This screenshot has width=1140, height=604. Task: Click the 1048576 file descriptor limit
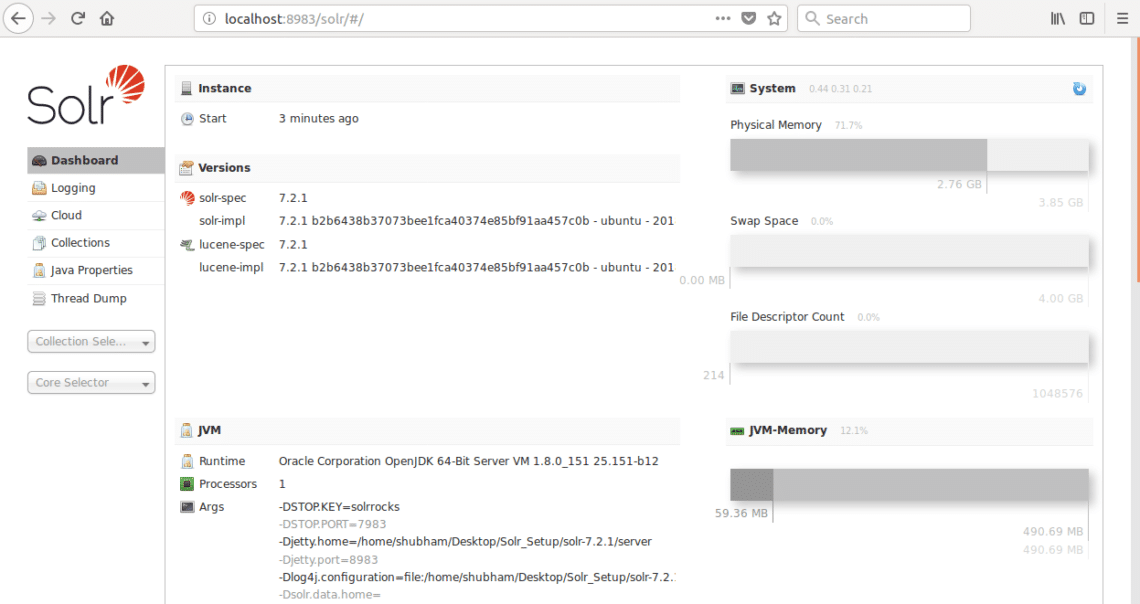click(1057, 394)
